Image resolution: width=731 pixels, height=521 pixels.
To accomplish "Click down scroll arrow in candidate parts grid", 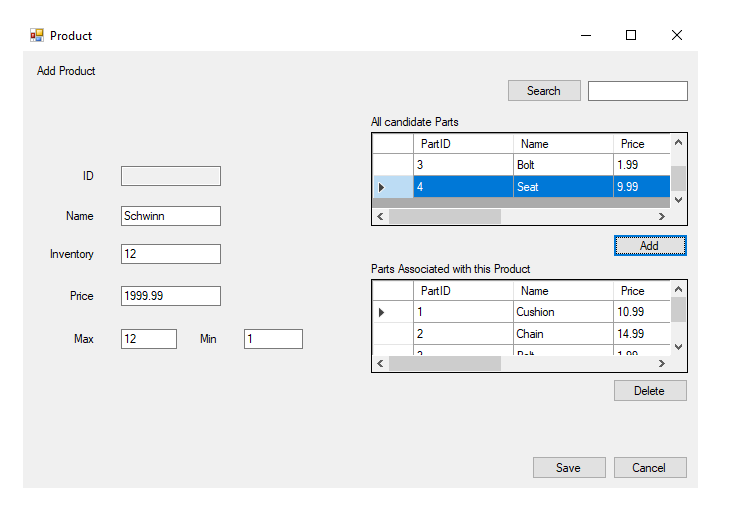I will point(678,200).
